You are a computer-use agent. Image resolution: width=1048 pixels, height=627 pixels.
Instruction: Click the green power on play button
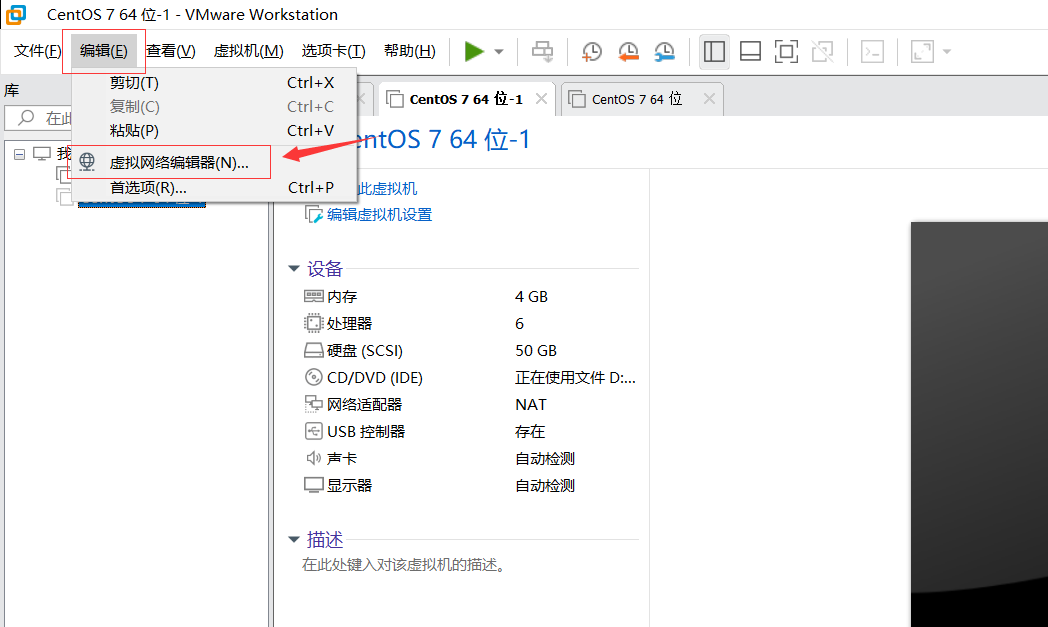pos(474,51)
